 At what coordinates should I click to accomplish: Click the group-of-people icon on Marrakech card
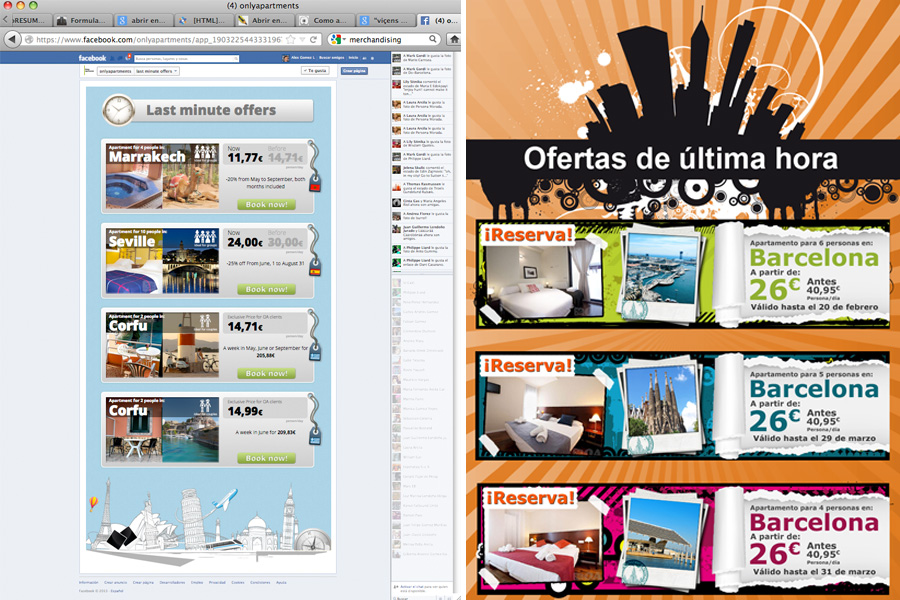click(x=205, y=153)
